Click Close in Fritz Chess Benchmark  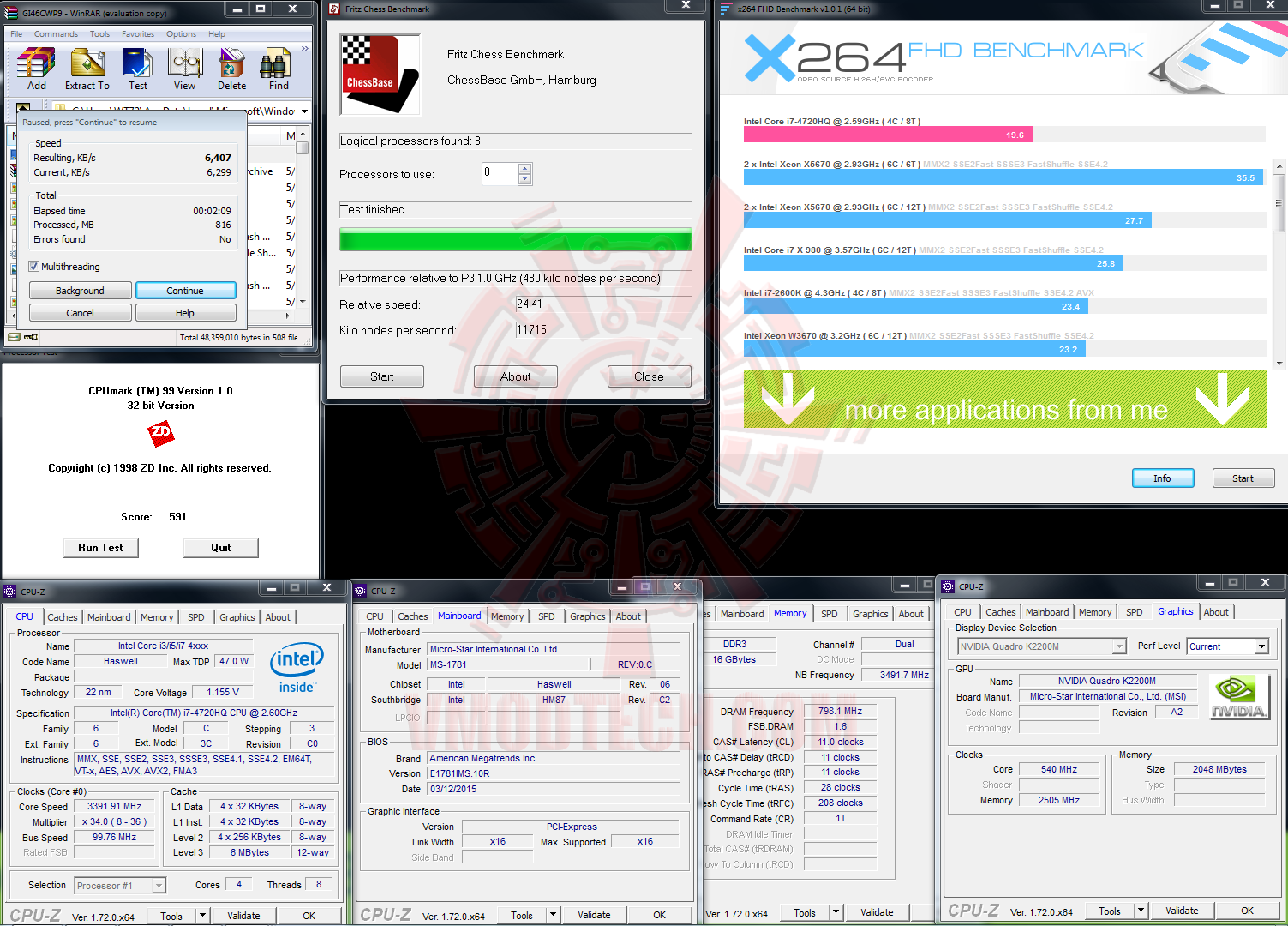[650, 376]
